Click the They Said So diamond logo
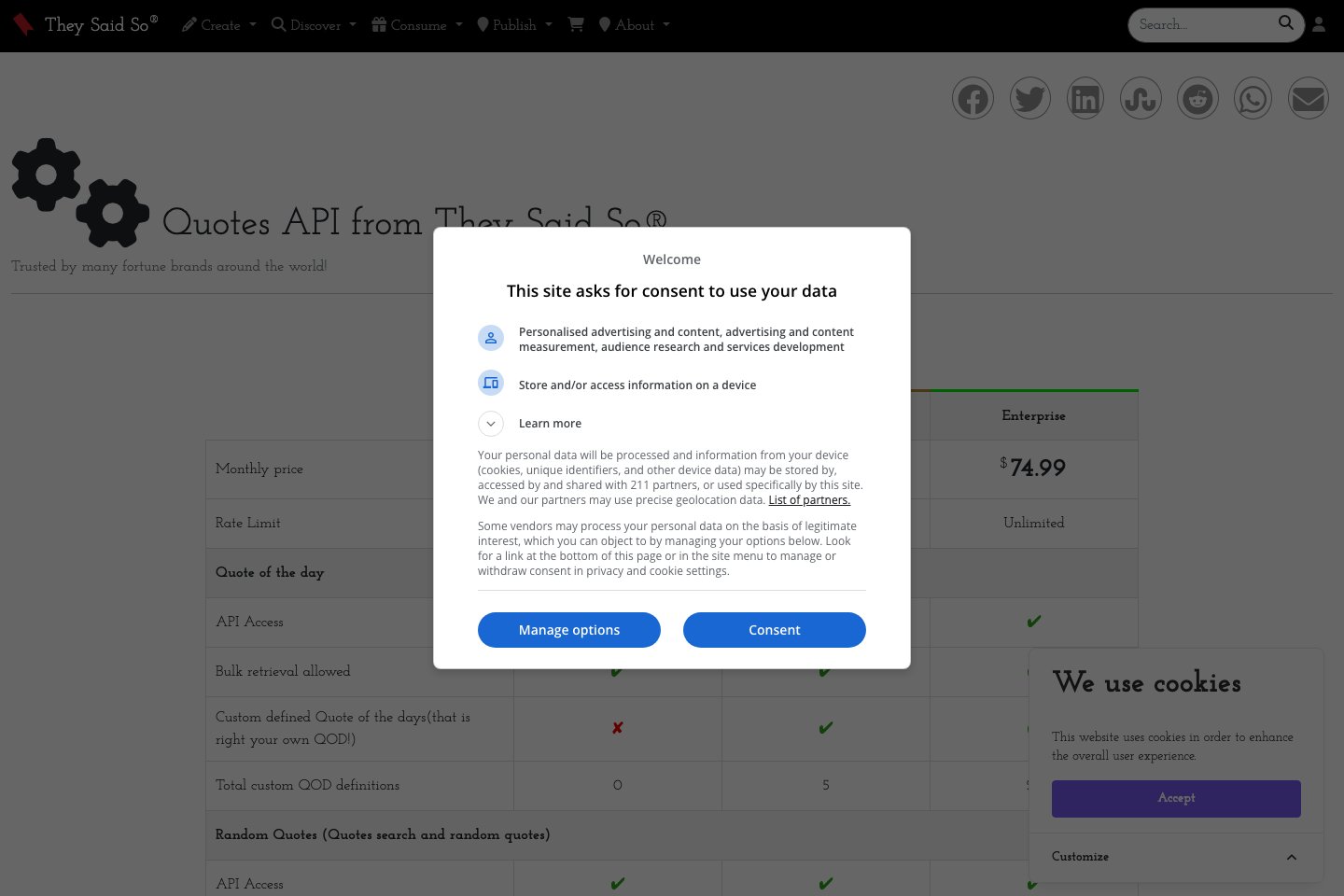The image size is (1344, 896). pyautogui.click(x=23, y=24)
